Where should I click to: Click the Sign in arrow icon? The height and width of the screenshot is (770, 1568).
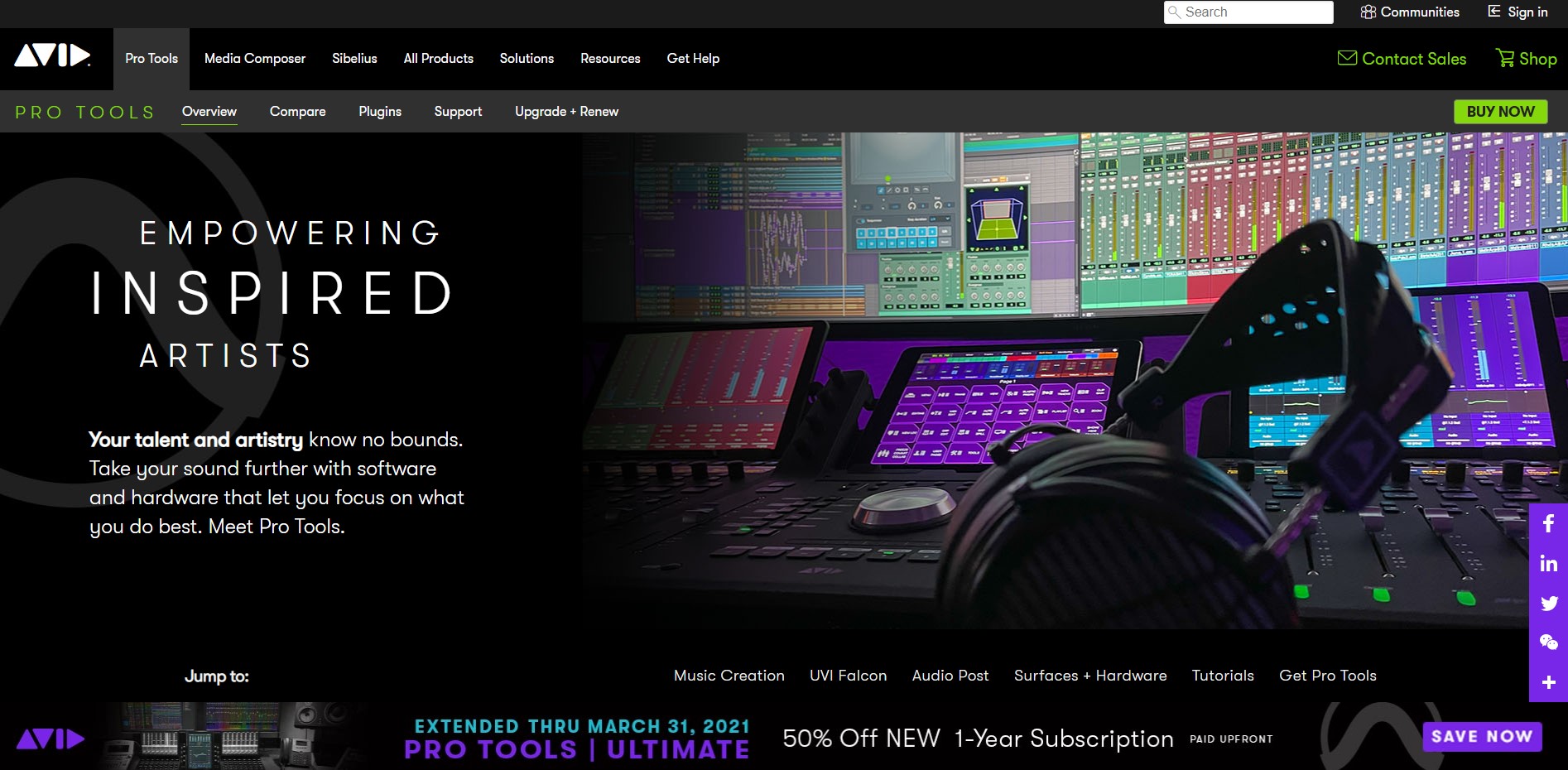1494,12
